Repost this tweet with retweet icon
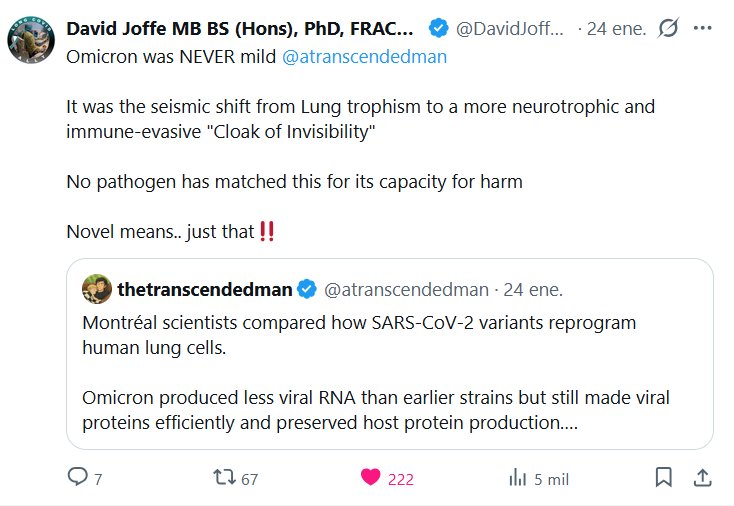The width and height of the screenshot is (734, 506). [x=224, y=478]
